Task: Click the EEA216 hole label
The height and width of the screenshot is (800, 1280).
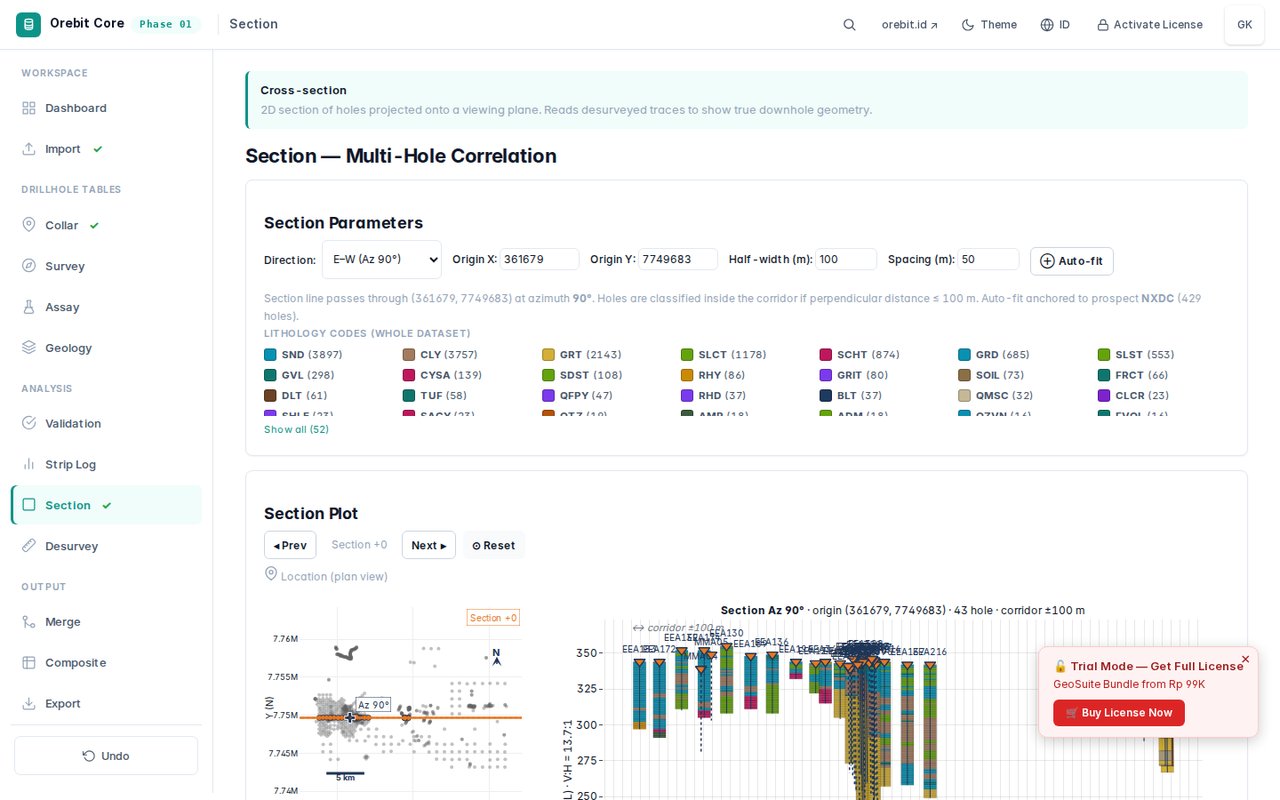Action: (929, 652)
